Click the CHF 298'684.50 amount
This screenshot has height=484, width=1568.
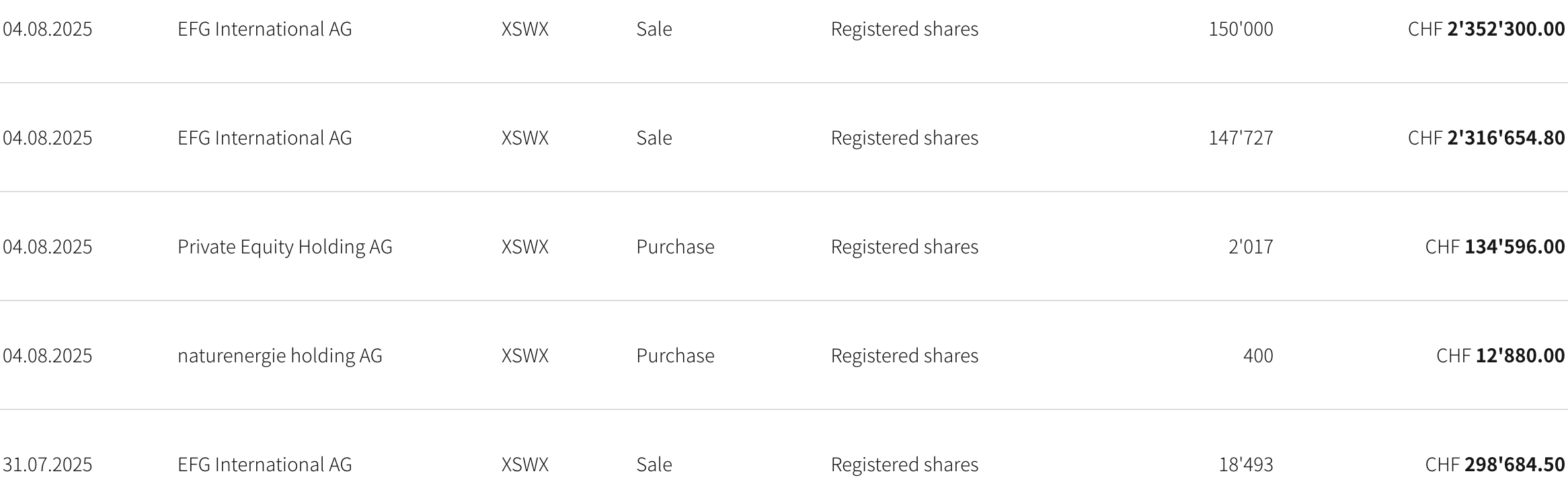pos(1495,465)
